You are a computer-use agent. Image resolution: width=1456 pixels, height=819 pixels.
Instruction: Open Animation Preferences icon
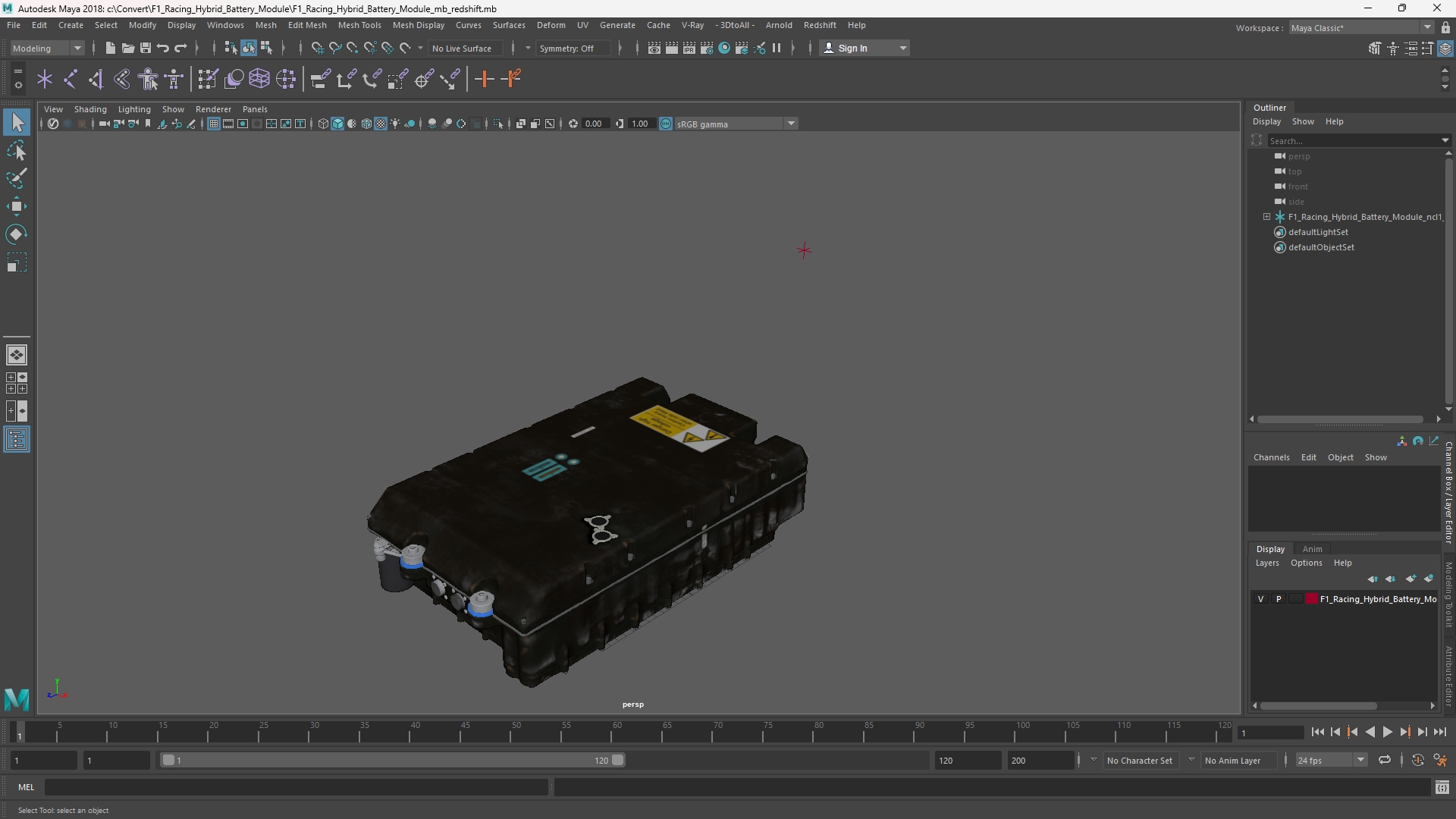[x=1440, y=760]
